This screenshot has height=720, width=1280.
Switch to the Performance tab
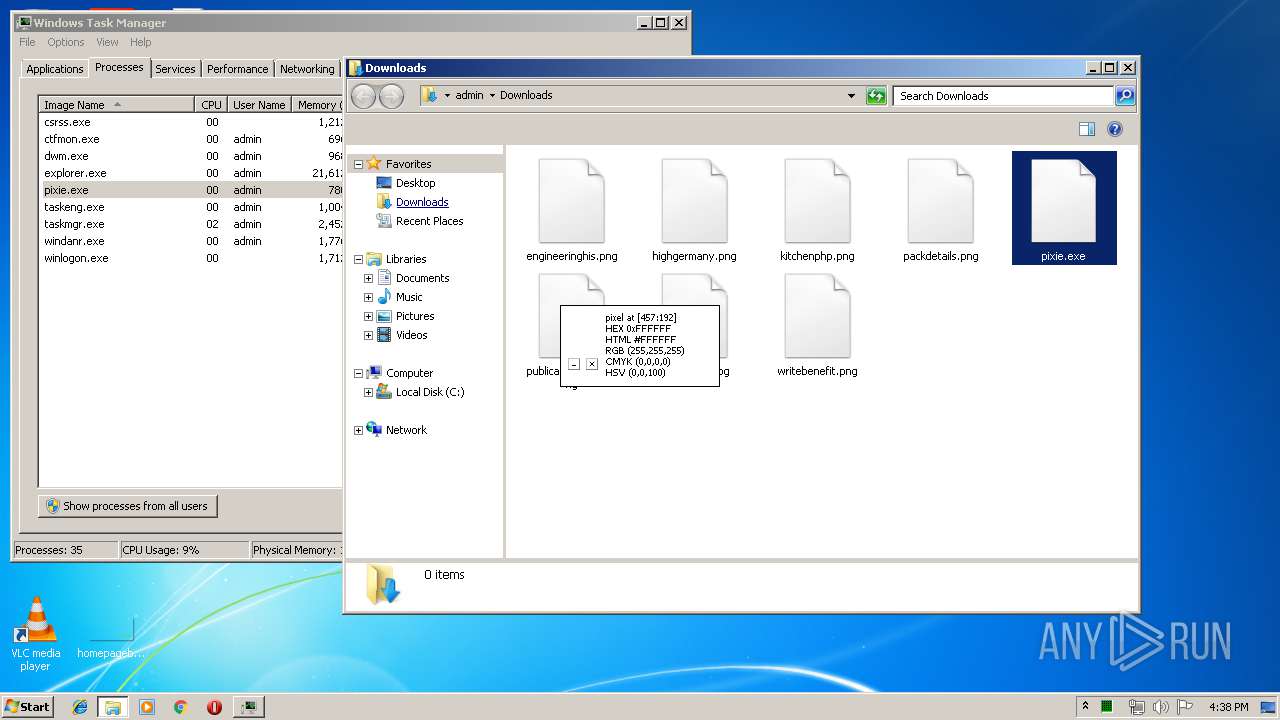coord(238,69)
